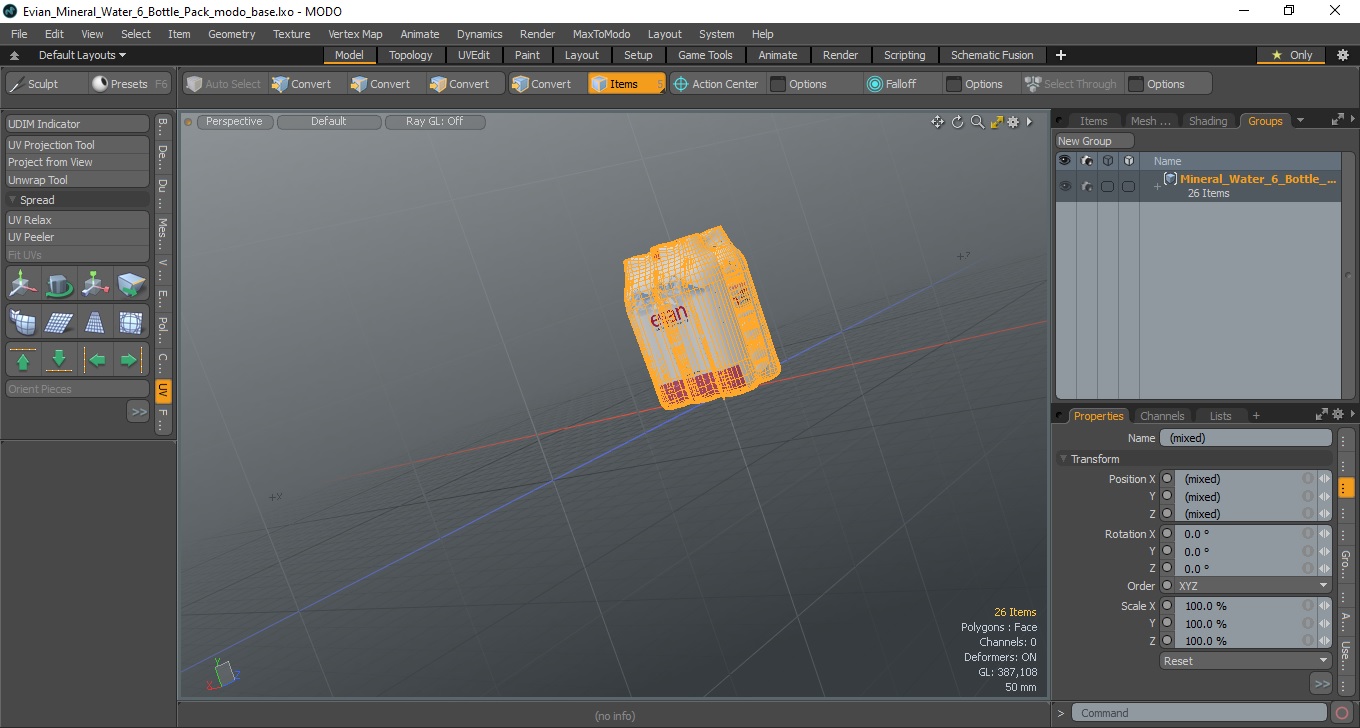Toggle Order channel keyframe dot
Screen dimensions: 1360x728
pyautogui.click(x=1167, y=586)
